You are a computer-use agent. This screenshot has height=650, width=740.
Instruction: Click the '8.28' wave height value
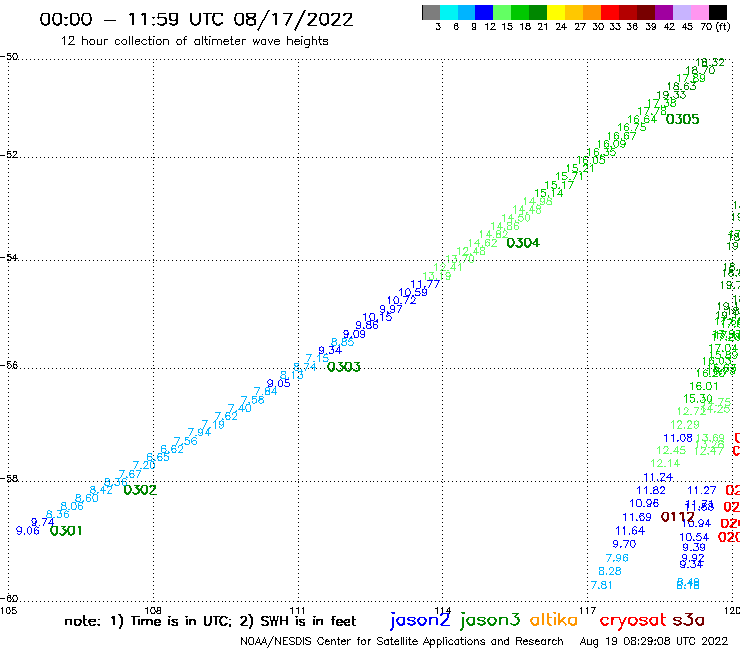[x=610, y=572]
